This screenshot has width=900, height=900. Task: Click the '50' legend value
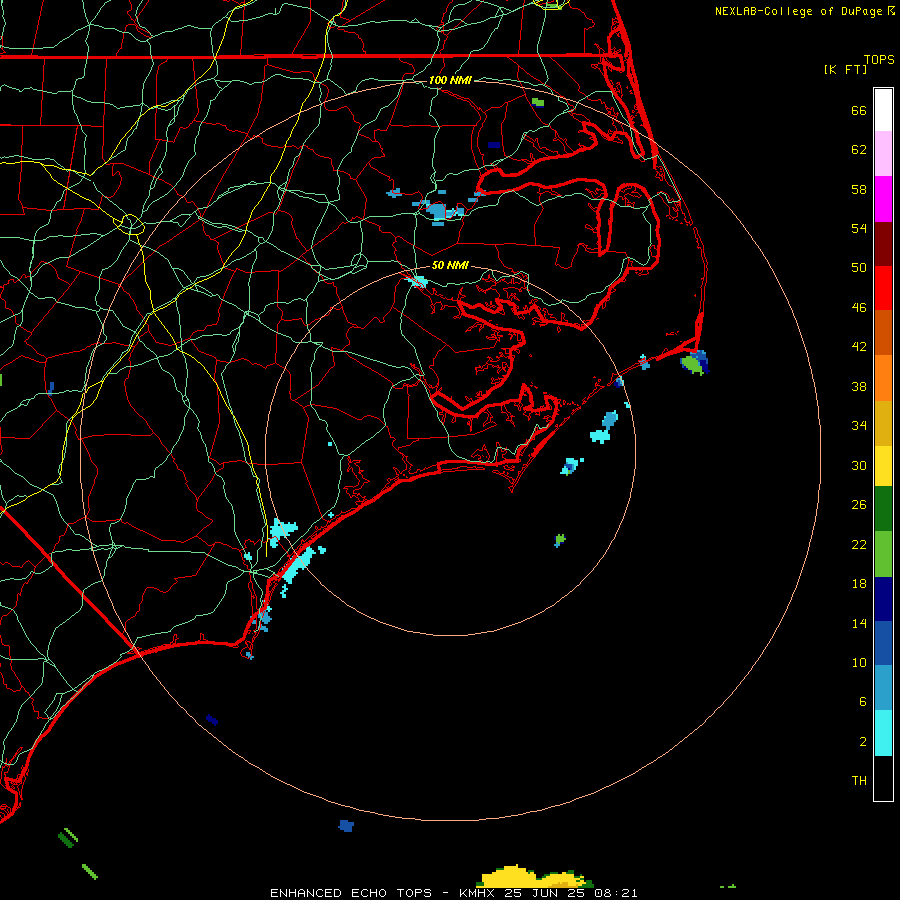pos(859,268)
